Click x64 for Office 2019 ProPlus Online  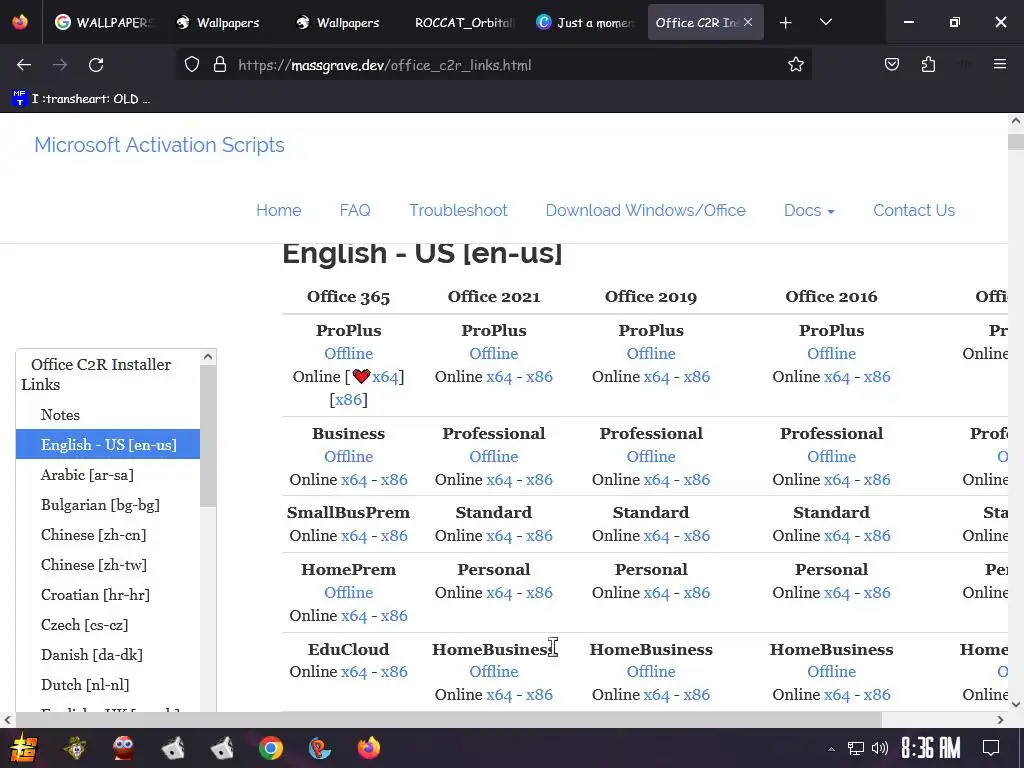pos(657,377)
